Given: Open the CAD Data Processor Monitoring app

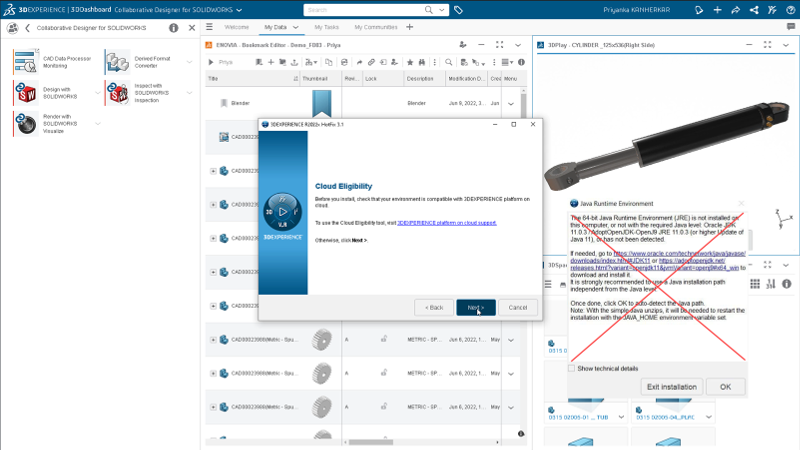Looking at the screenshot, I should coord(26,62).
